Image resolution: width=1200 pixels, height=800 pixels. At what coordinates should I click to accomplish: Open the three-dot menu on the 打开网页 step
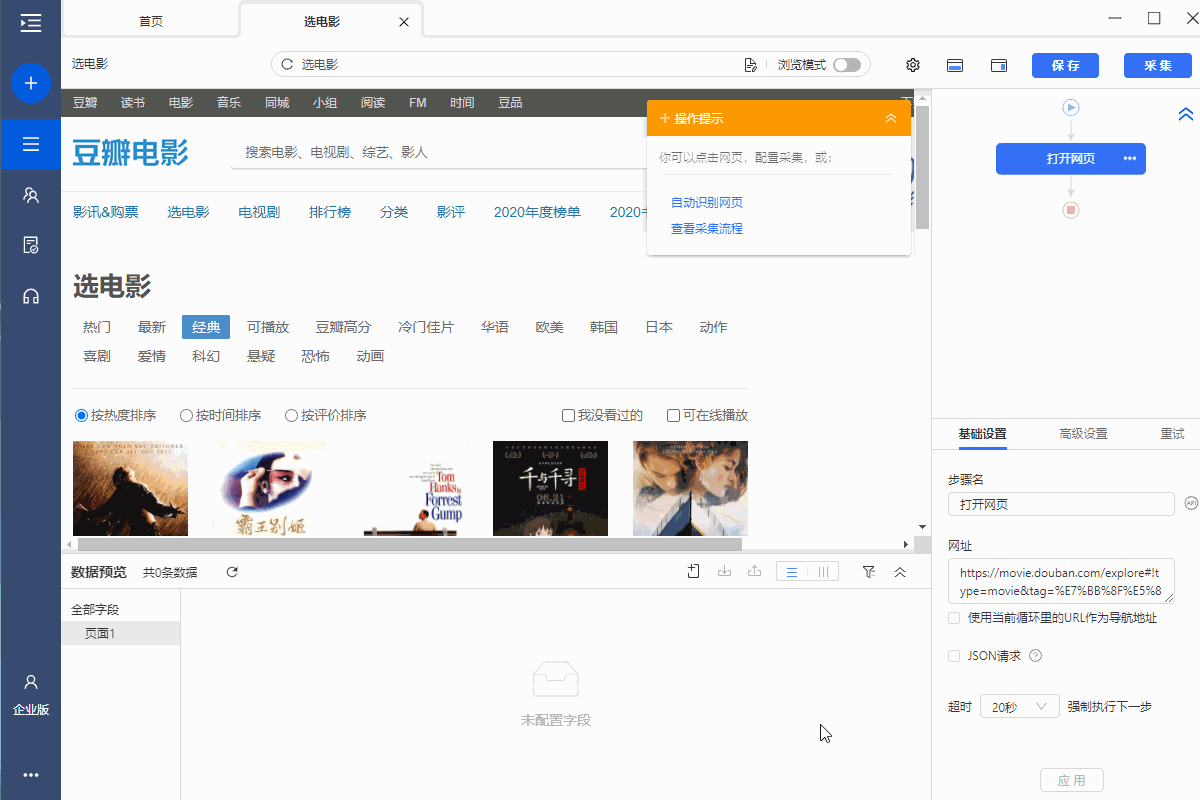point(1130,158)
